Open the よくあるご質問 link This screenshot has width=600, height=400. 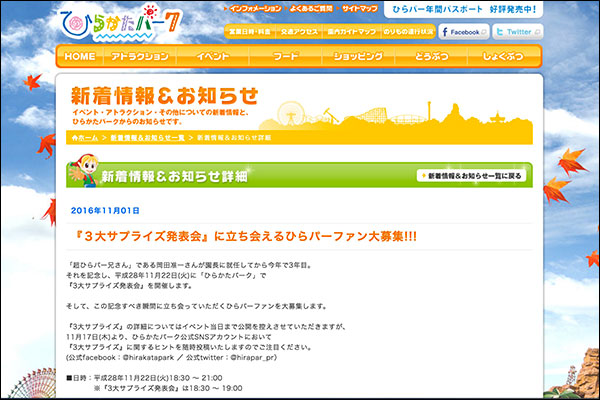[x=309, y=8]
